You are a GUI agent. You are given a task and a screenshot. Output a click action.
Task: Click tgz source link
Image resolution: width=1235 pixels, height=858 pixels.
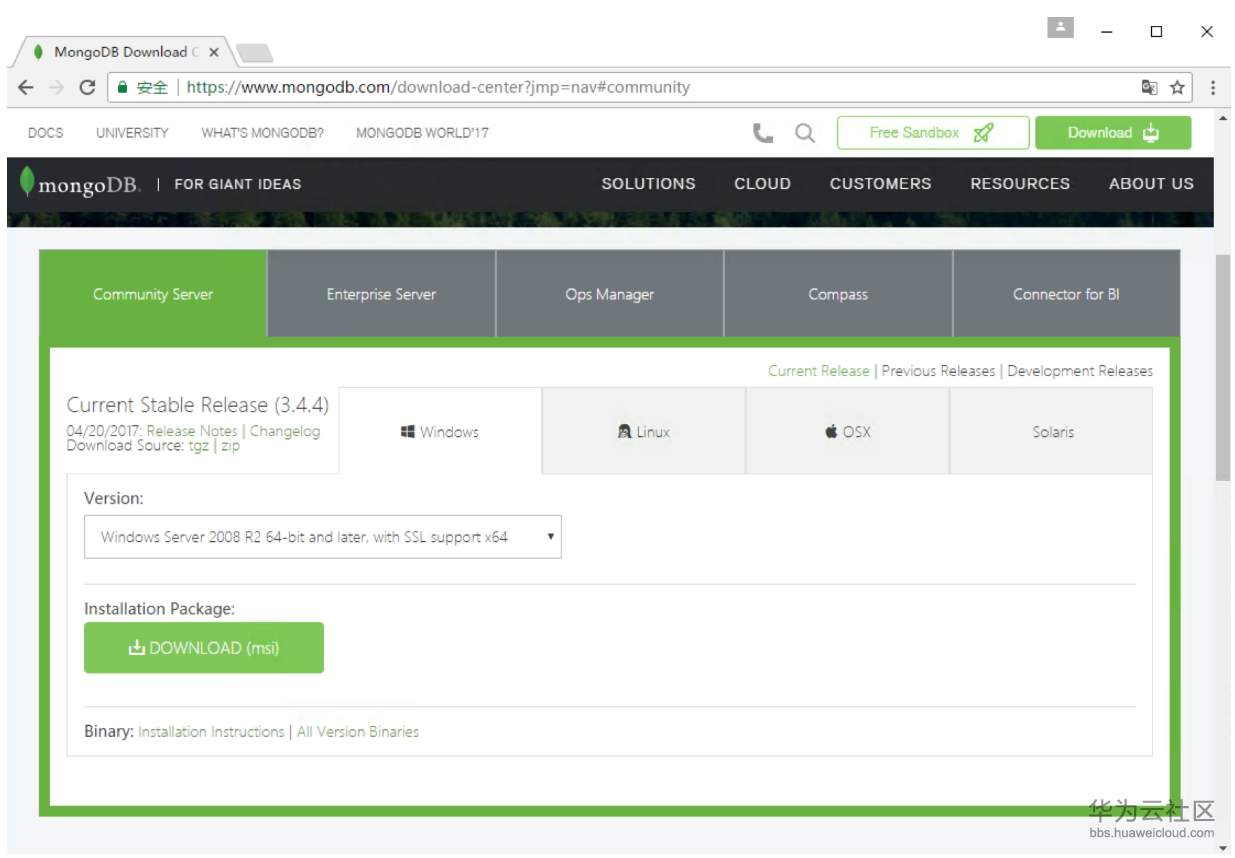pyautogui.click(x=199, y=446)
